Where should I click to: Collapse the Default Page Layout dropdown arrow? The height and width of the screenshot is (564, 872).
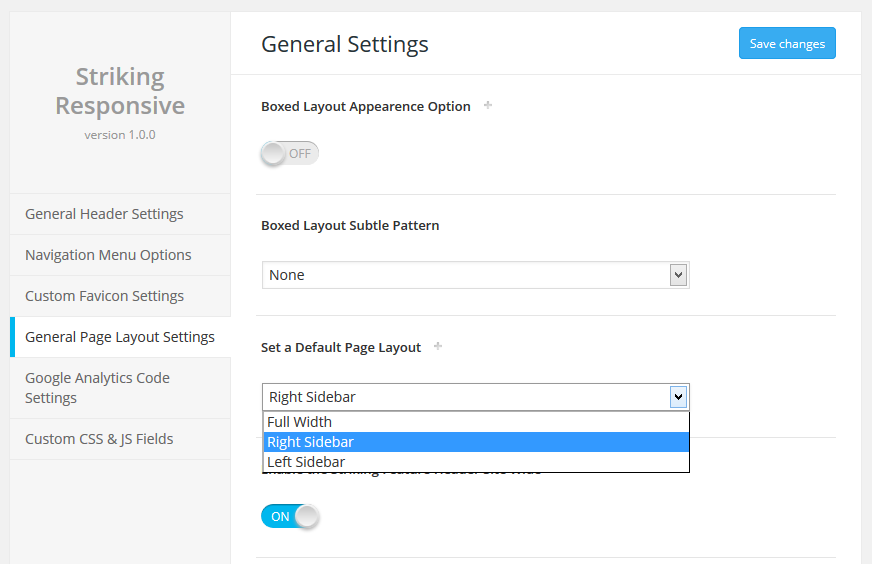[678, 397]
